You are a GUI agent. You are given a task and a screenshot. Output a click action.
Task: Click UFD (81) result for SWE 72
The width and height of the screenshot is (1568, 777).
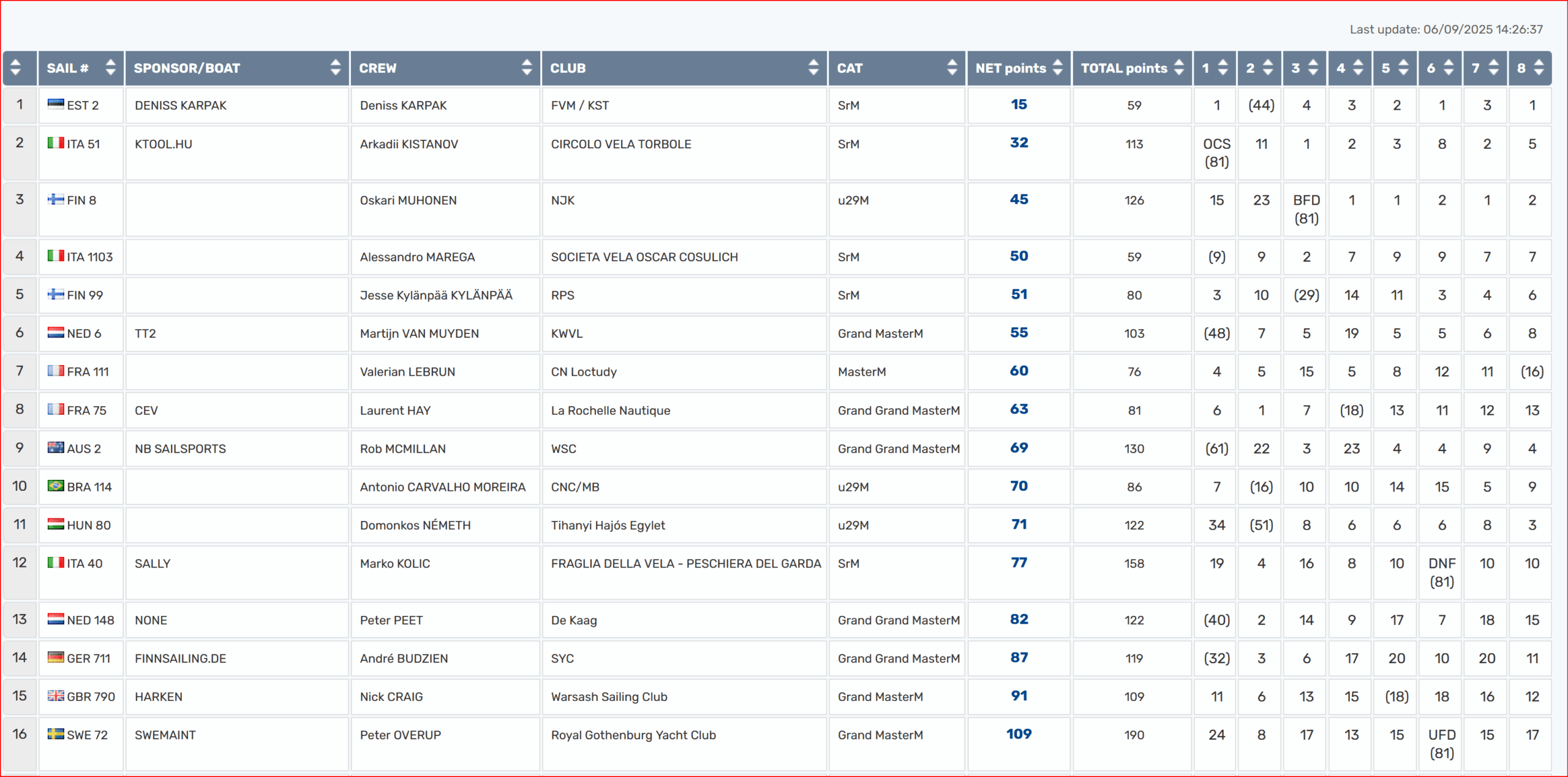click(x=1442, y=745)
